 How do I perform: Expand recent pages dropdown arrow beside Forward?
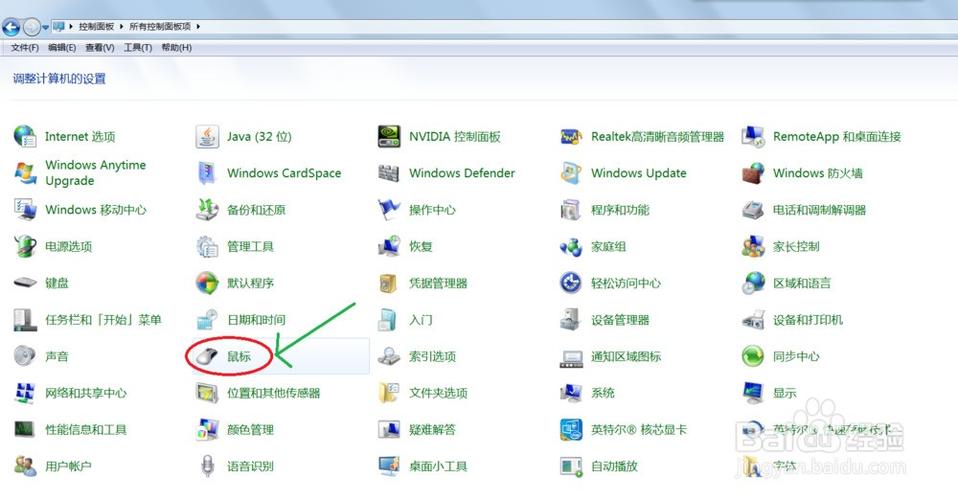pyautogui.click(x=45, y=27)
